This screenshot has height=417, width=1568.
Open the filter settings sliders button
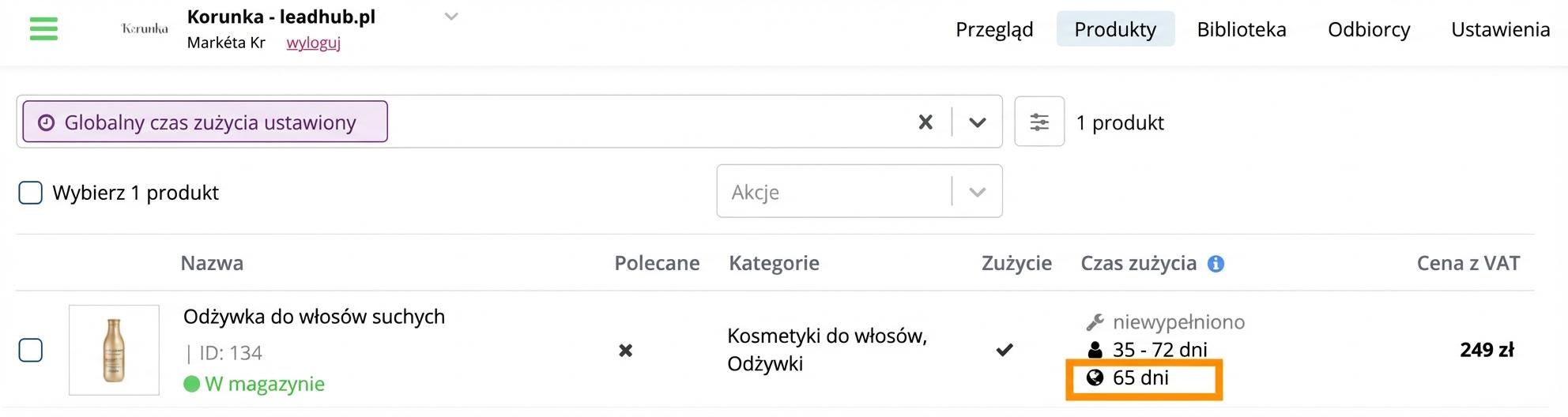click(1039, 122)
